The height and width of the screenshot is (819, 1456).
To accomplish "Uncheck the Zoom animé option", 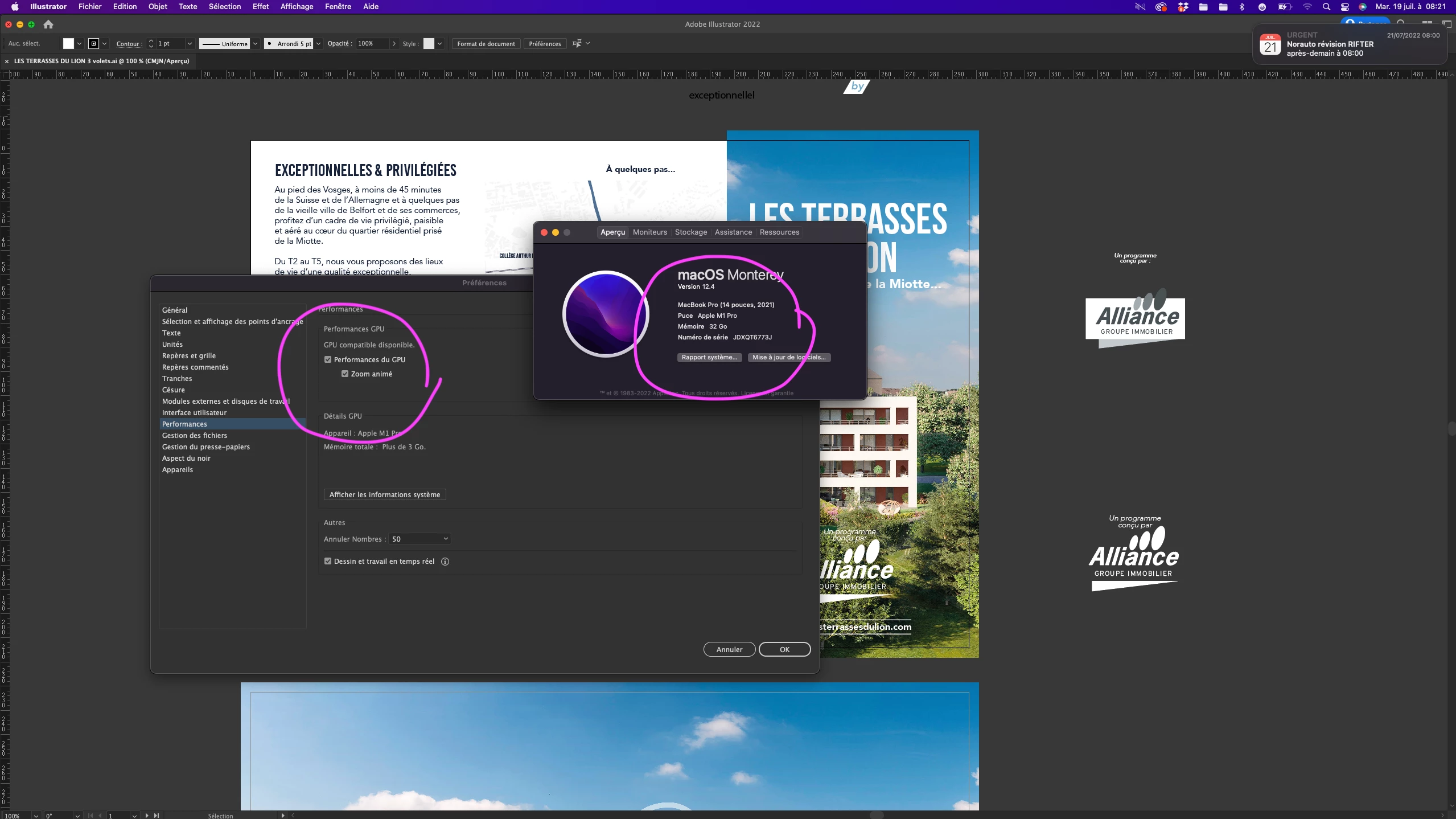I will click(345, 374).
